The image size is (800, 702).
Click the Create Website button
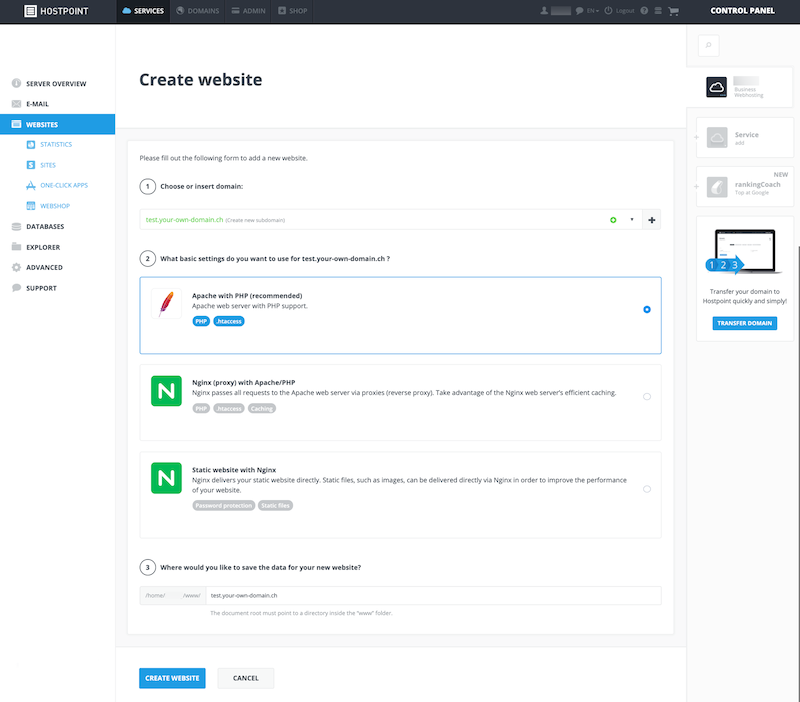pos(172,678)
